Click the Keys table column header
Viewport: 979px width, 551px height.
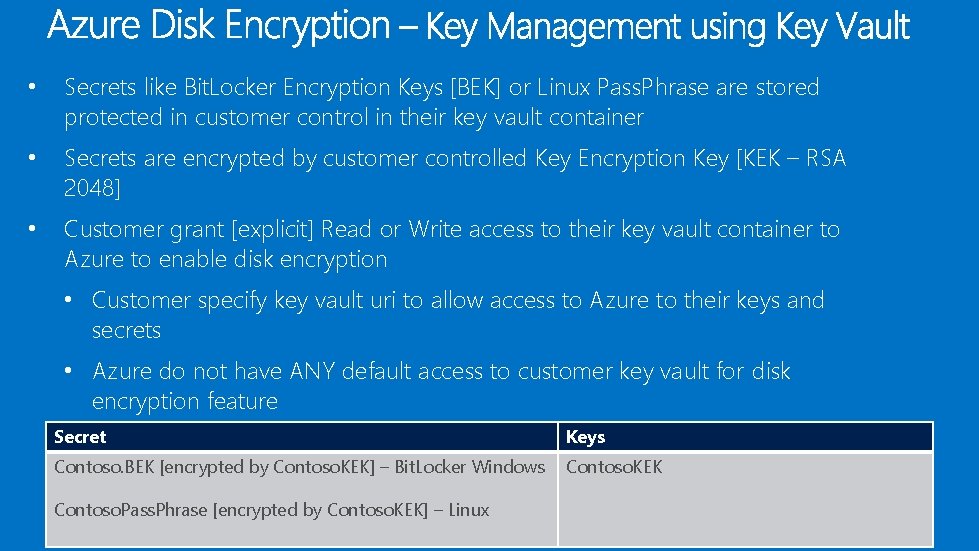click(745, 437)
